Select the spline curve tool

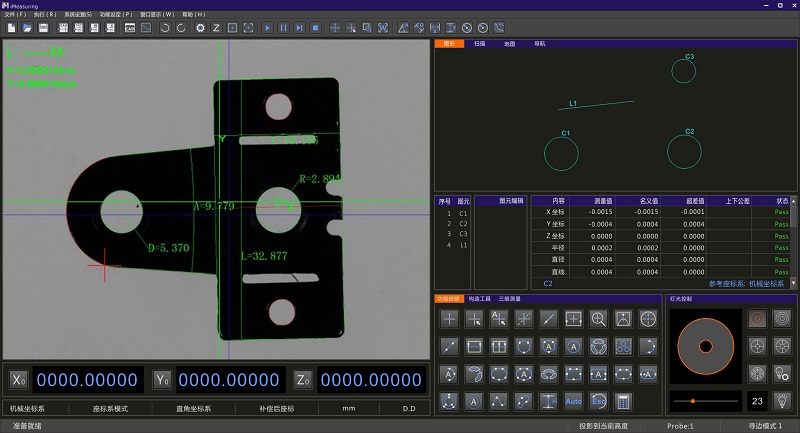499,402
